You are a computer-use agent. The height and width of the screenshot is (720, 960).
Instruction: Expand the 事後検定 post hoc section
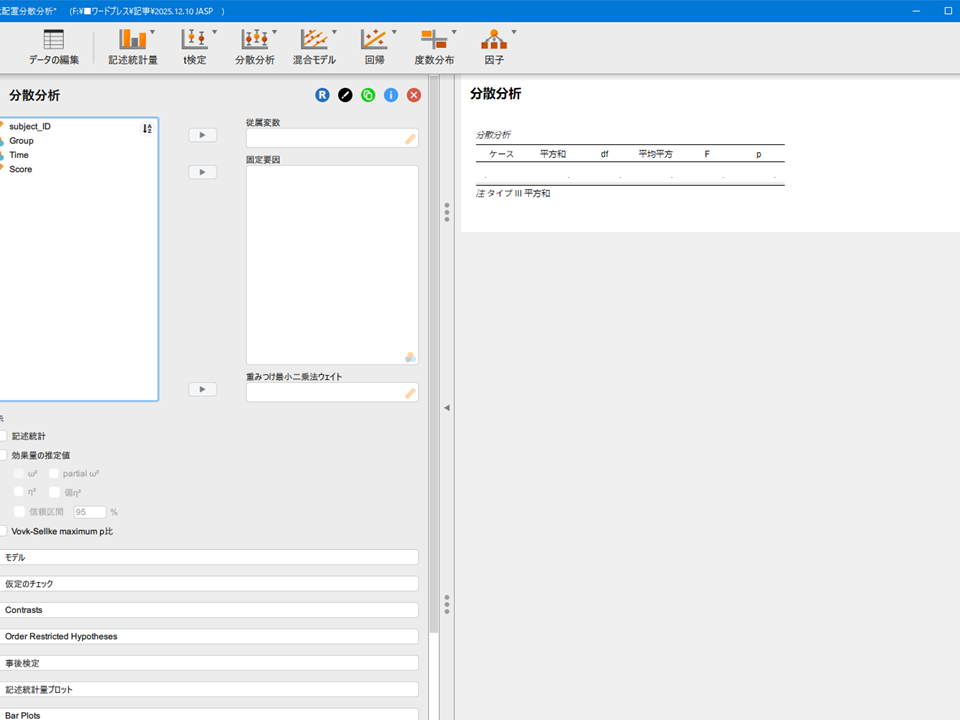209,663
